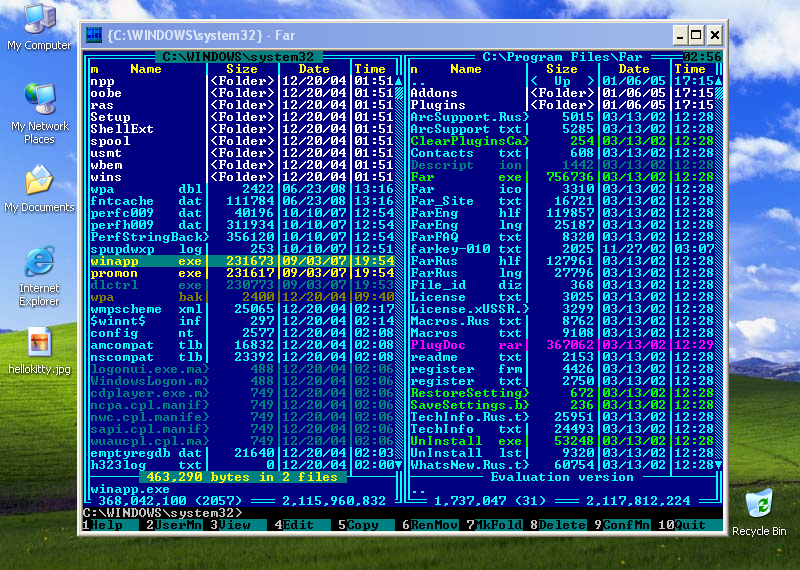800x570 pixels.
Task: Go up via '..' row in right panel
Action: (x=562, y=81)
